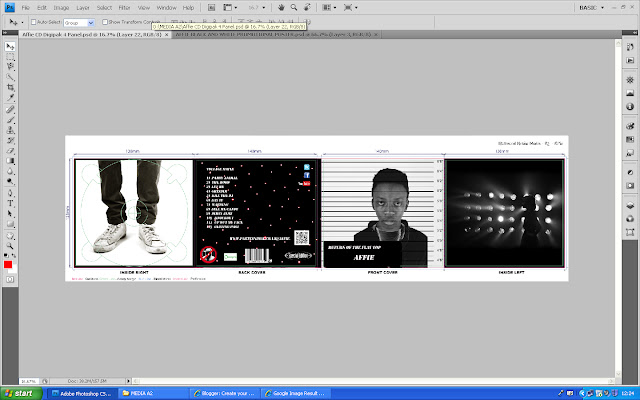Open the File menu

click(26, 7)
